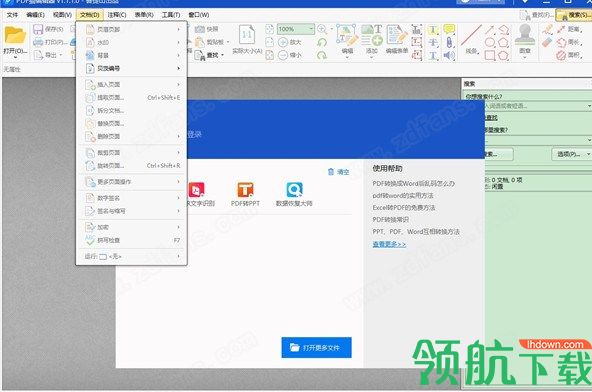Viewport: 592px width, 392px height.
Task: Open the 100% zoom level dropdown
Action: (x=311, y=29)
